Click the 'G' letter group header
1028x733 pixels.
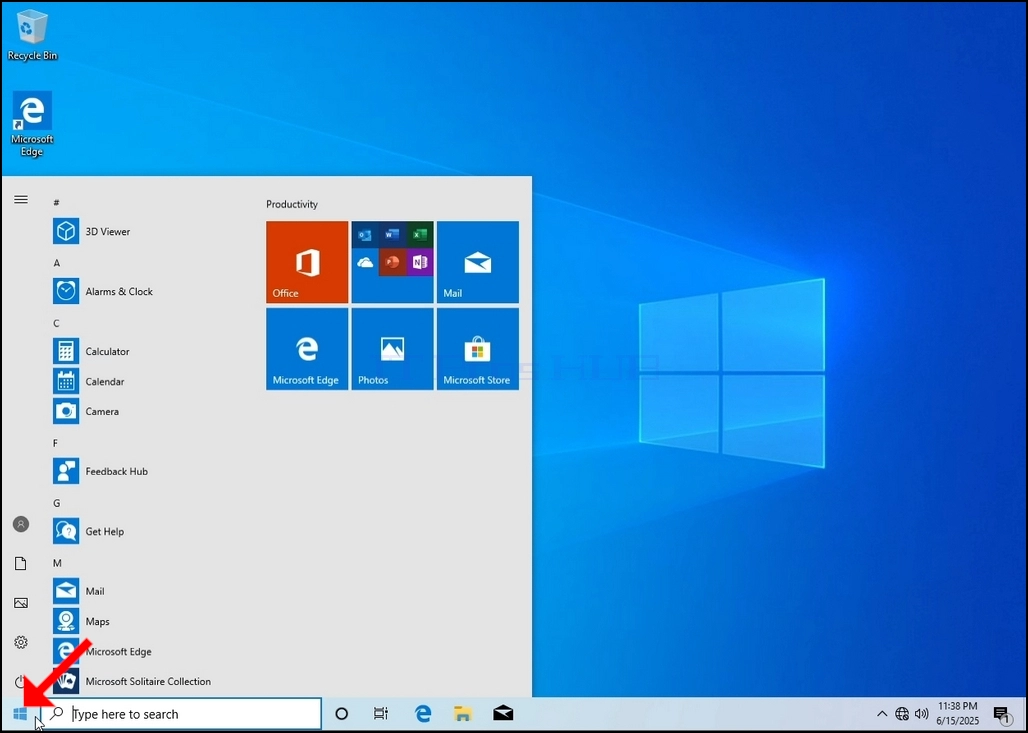point(56,503)
